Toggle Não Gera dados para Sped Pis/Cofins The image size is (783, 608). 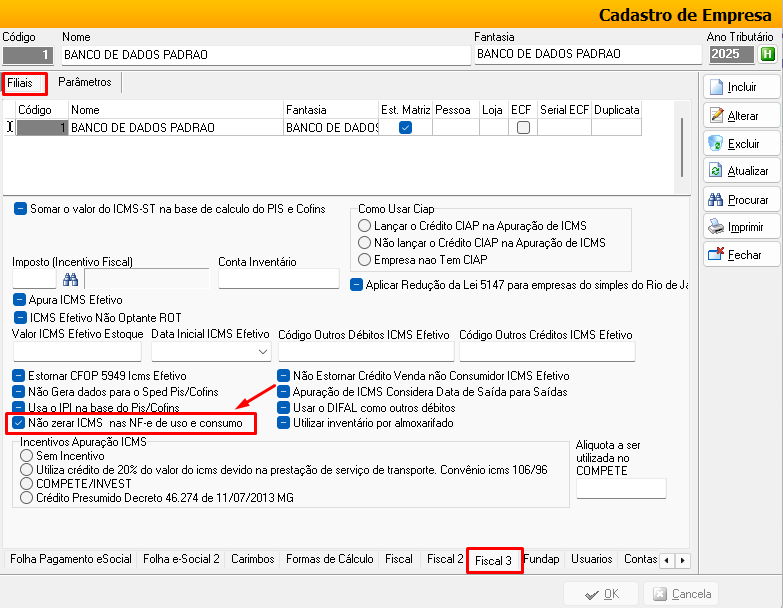coord(18,391)
